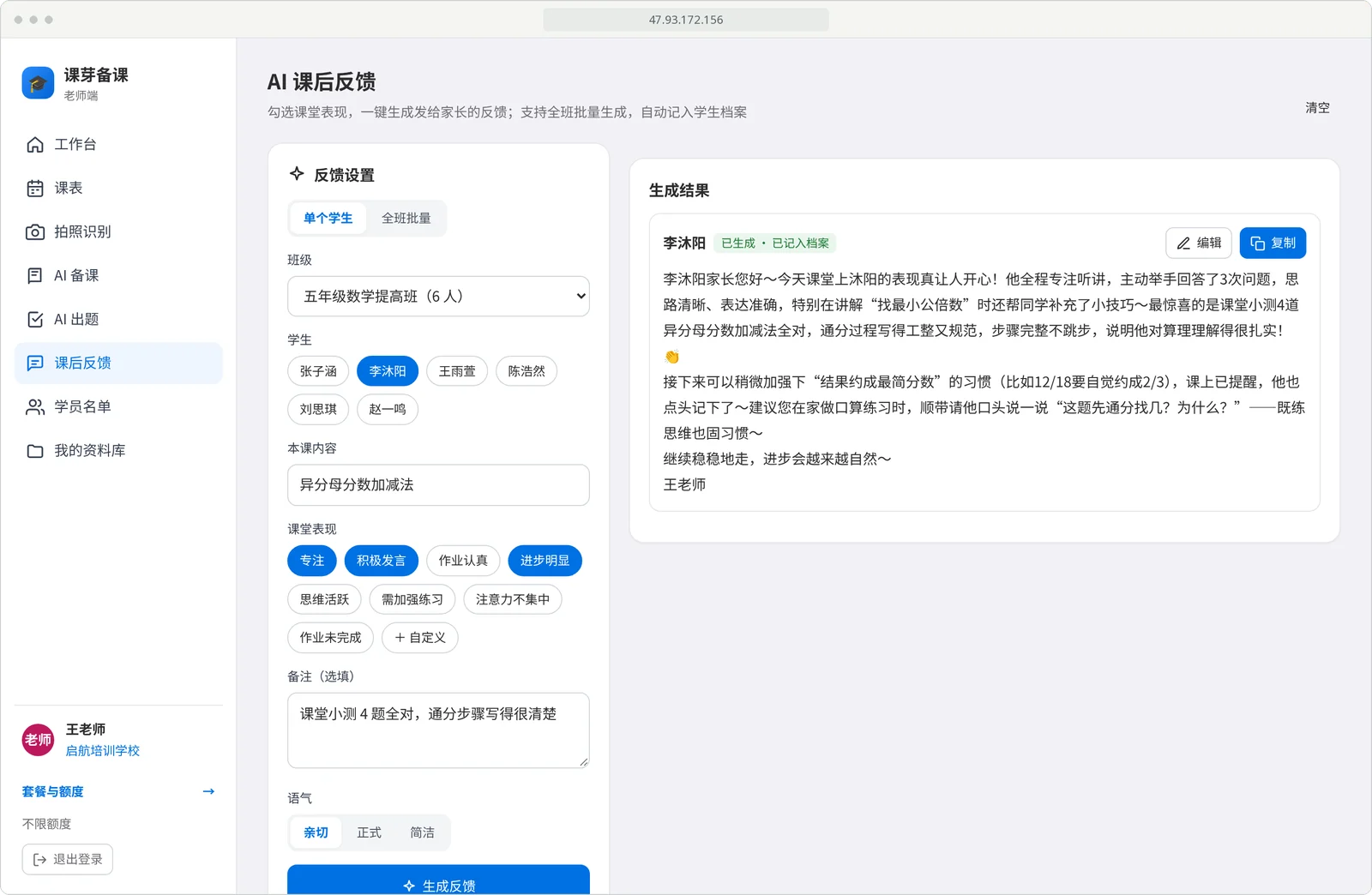Screen dimensions: 1372x895
Task: Enable the 作业未完成 performance tag
Action: [331, 638]
